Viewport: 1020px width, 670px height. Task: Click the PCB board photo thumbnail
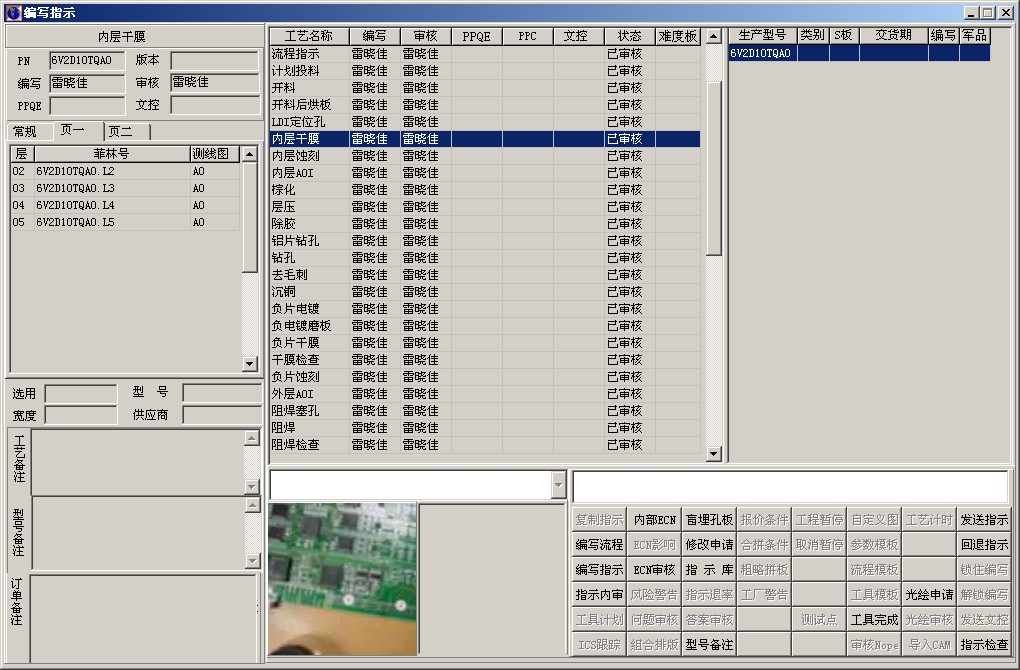[x=342, y=579]
